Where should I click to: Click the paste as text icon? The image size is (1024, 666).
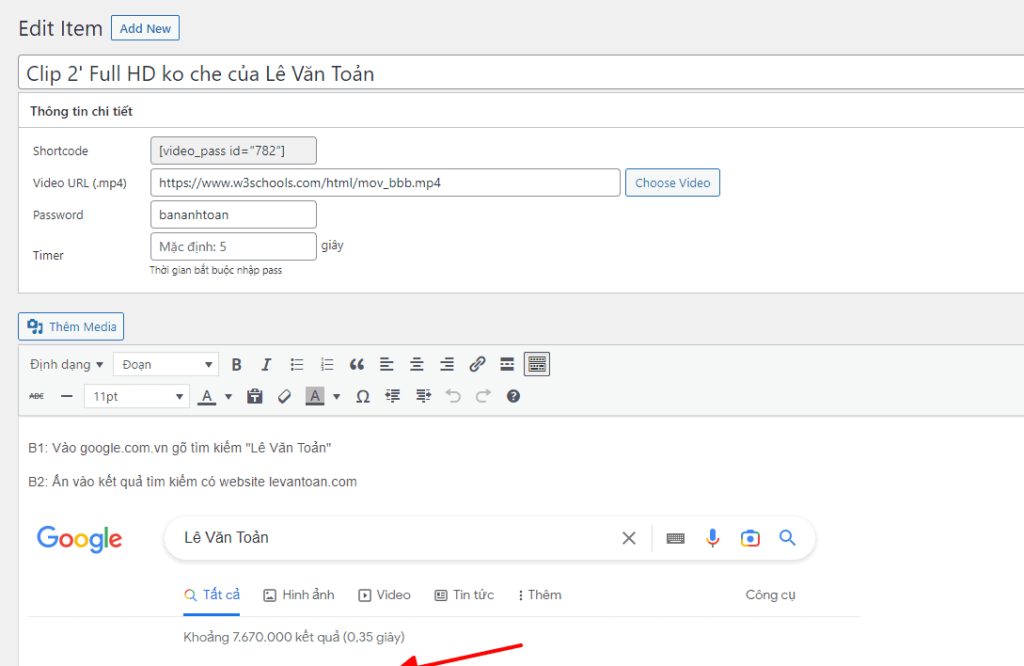pyautogui.click(x=255, y=397)
